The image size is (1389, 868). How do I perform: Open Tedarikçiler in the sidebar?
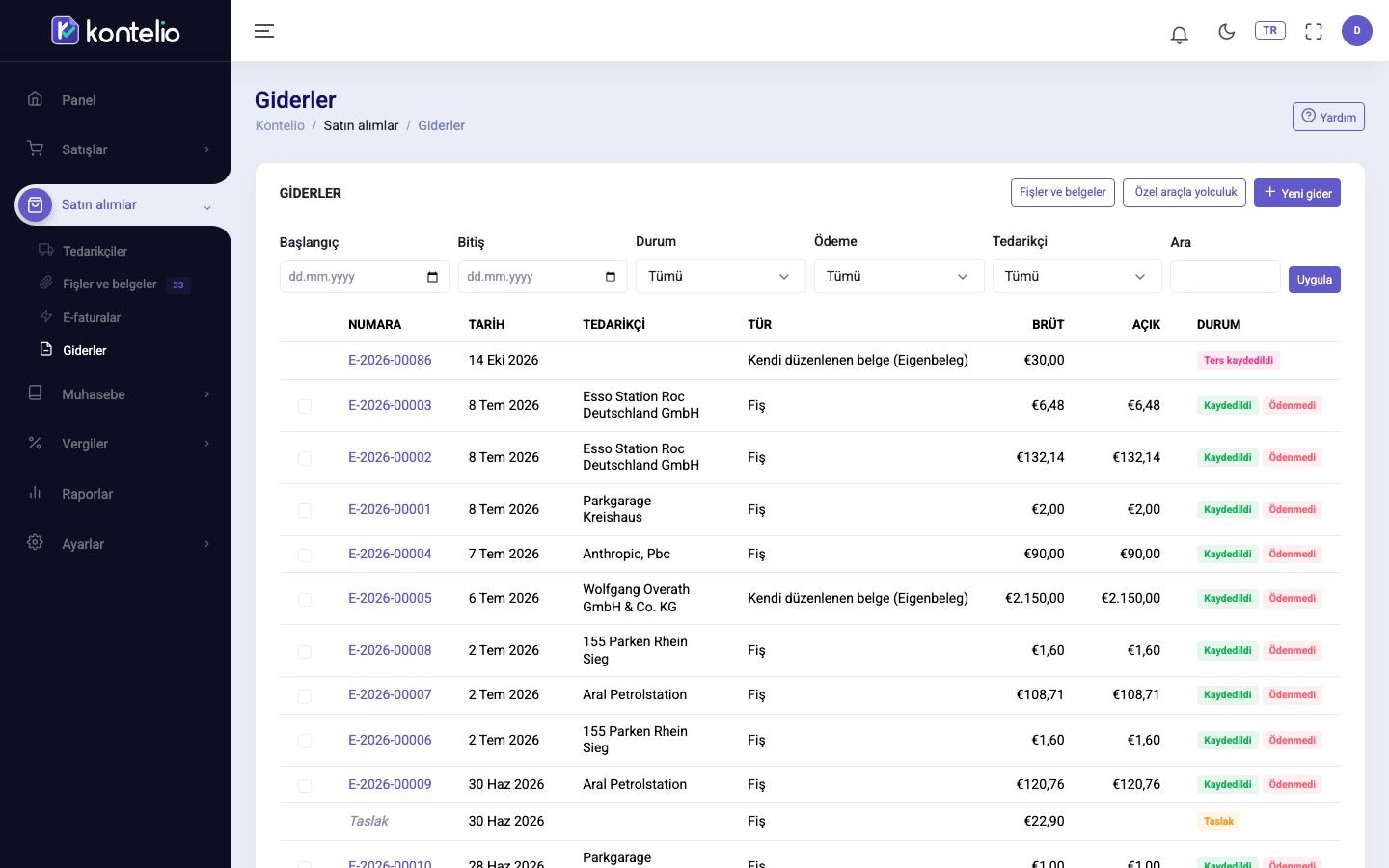tap(95, 251)
